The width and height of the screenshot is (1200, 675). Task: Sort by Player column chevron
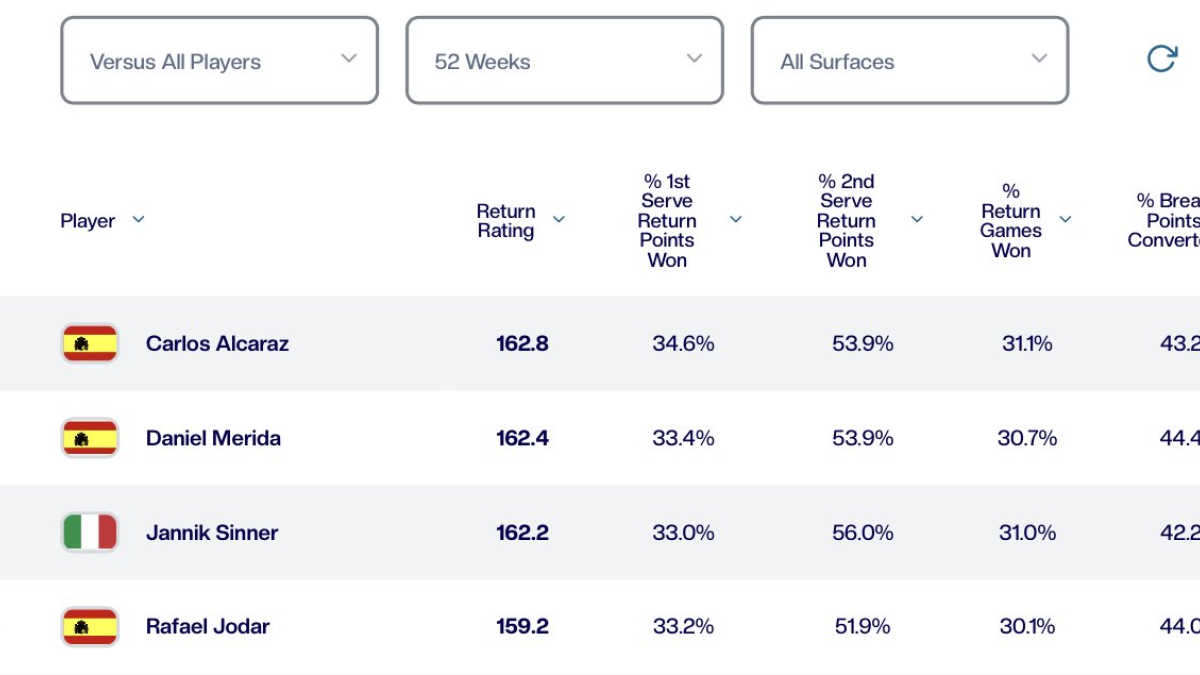coord(138,220)
